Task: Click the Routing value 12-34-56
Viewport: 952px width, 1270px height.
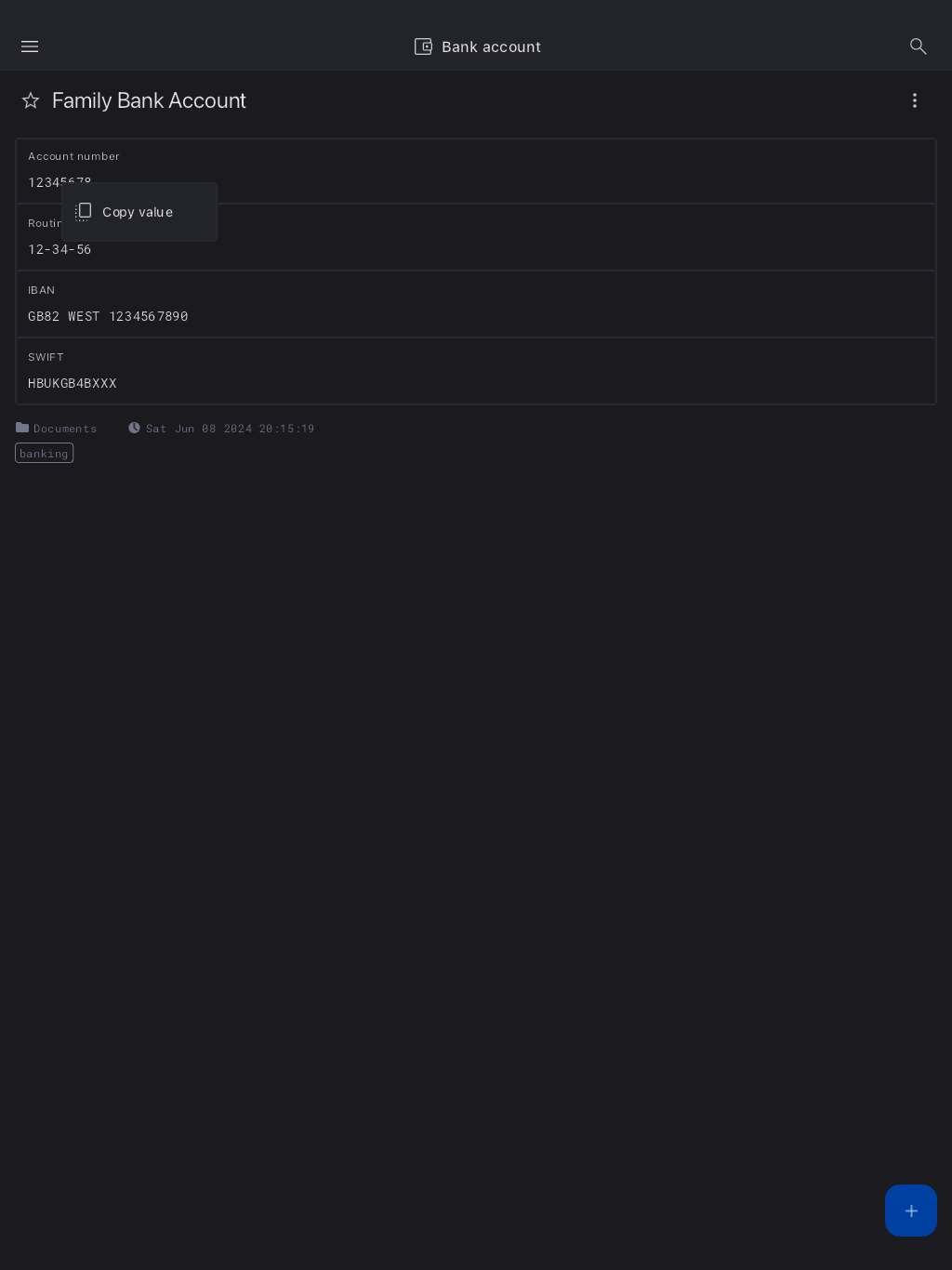Action: point(59,249)
